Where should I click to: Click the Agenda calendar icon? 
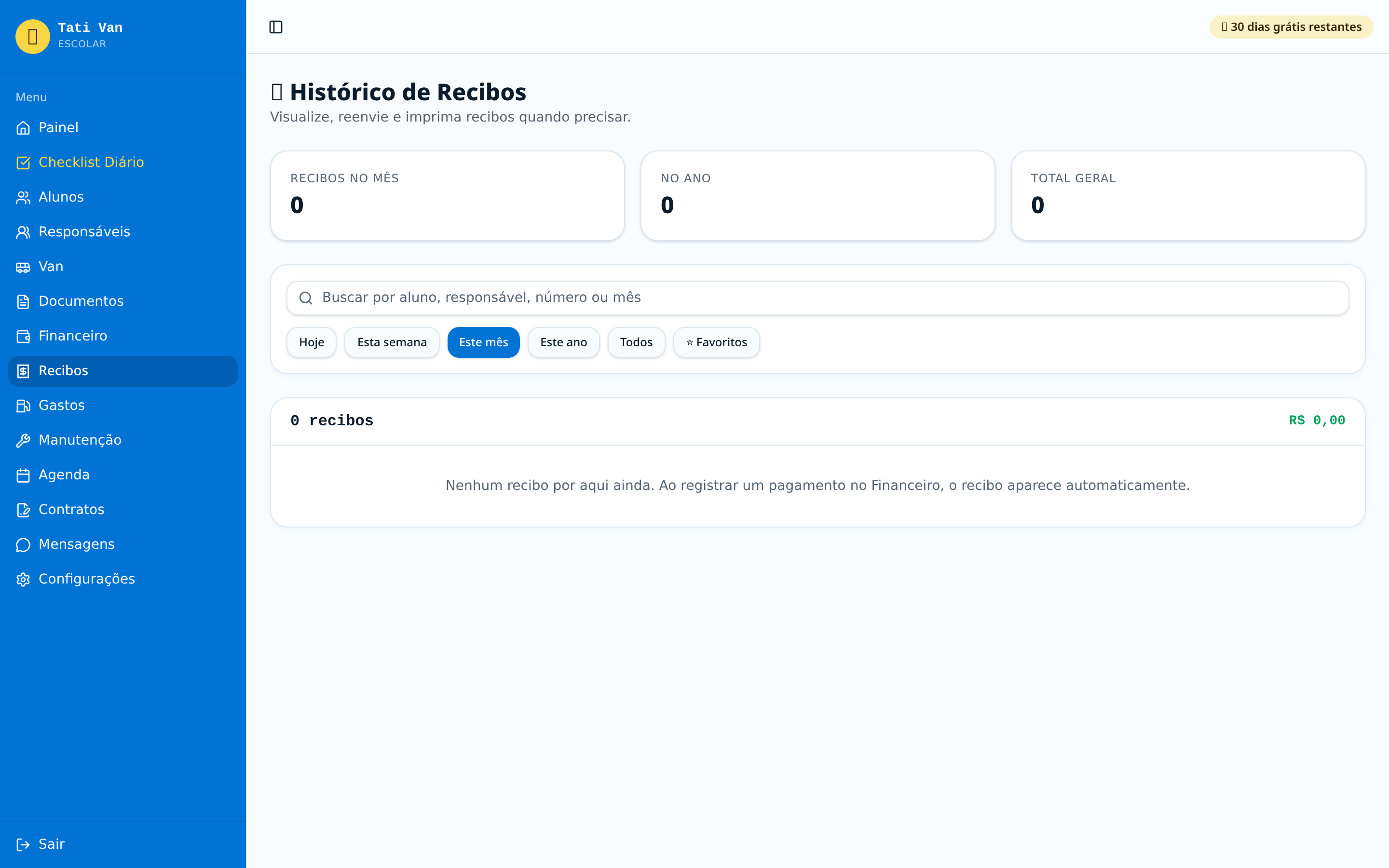[x=23, y=475]
